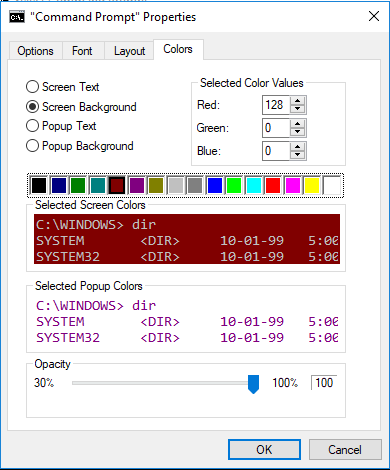The height and width of the screenshot is (470, 390).
Task: Select the bright yellow color swatch
Action: pyautogui.click(x=312, y=185)
